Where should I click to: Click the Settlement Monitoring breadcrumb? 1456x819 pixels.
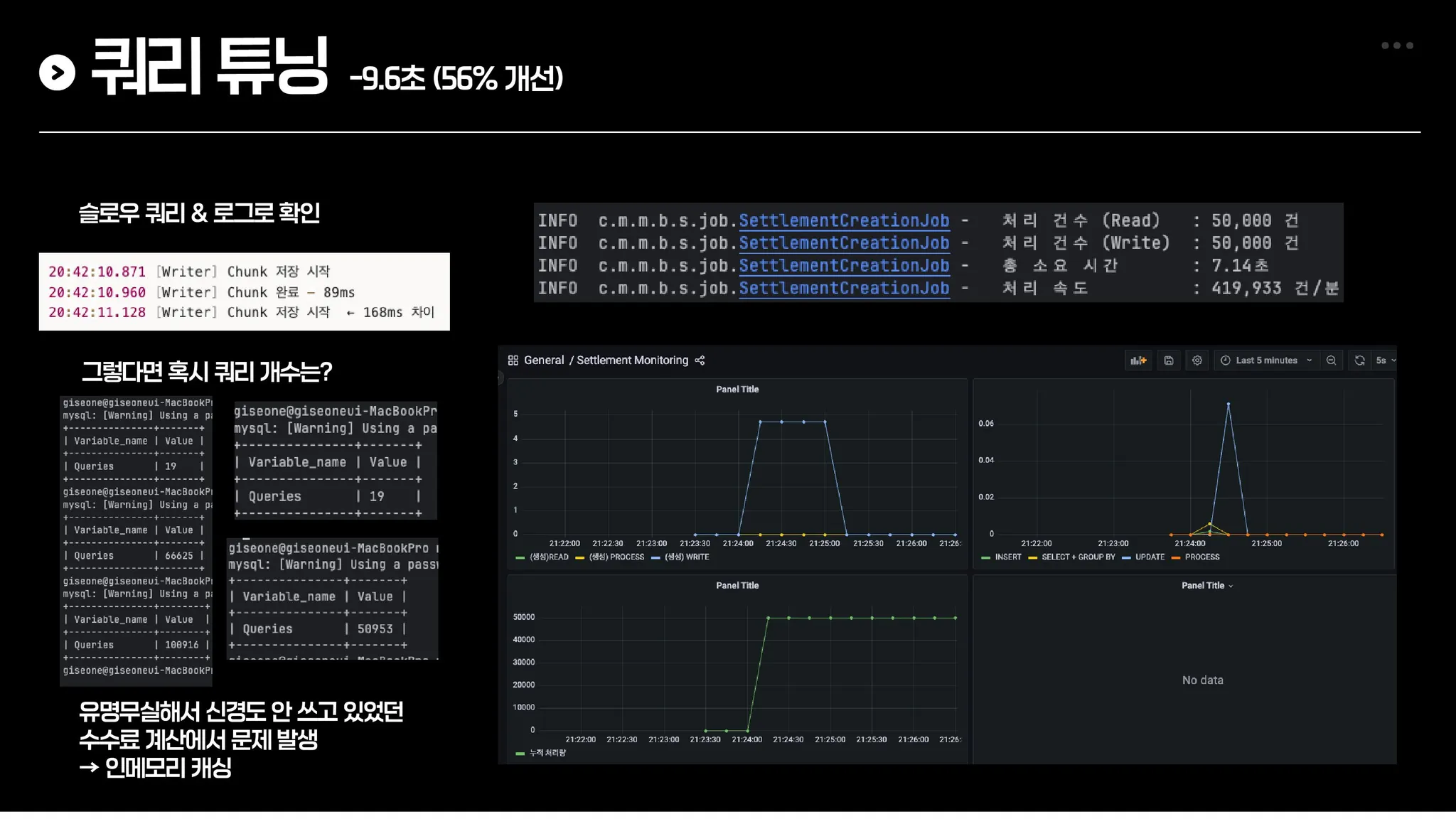click(x=632, y=360)
